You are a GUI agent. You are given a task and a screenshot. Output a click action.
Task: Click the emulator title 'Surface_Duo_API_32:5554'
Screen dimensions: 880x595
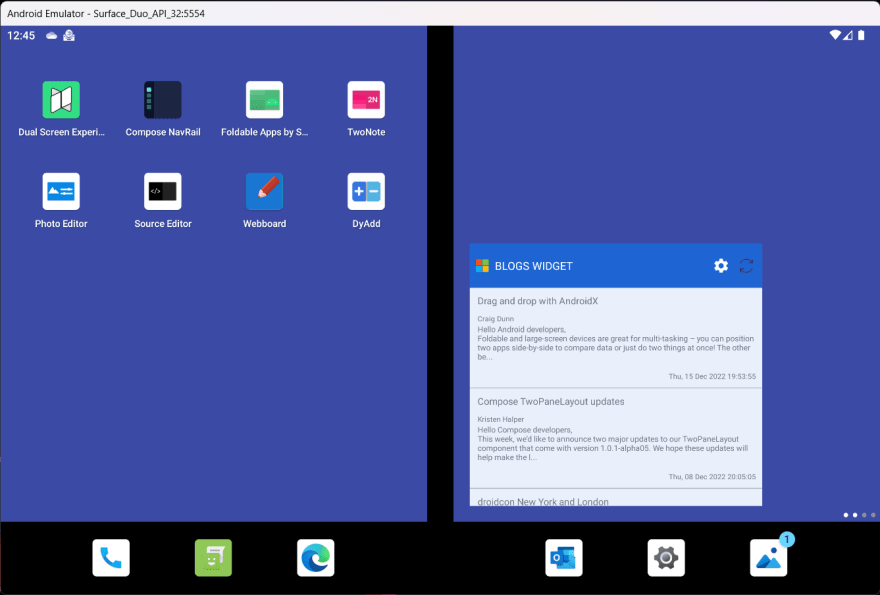[x=149, y=13]
